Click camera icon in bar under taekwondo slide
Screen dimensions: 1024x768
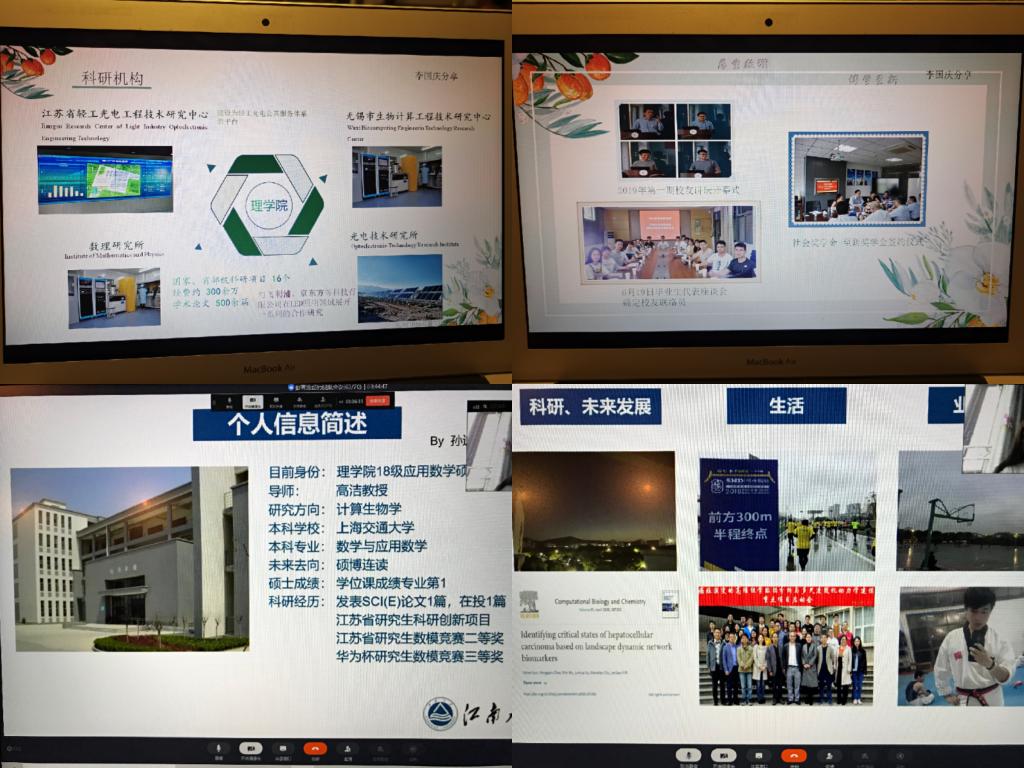[724, 755]
